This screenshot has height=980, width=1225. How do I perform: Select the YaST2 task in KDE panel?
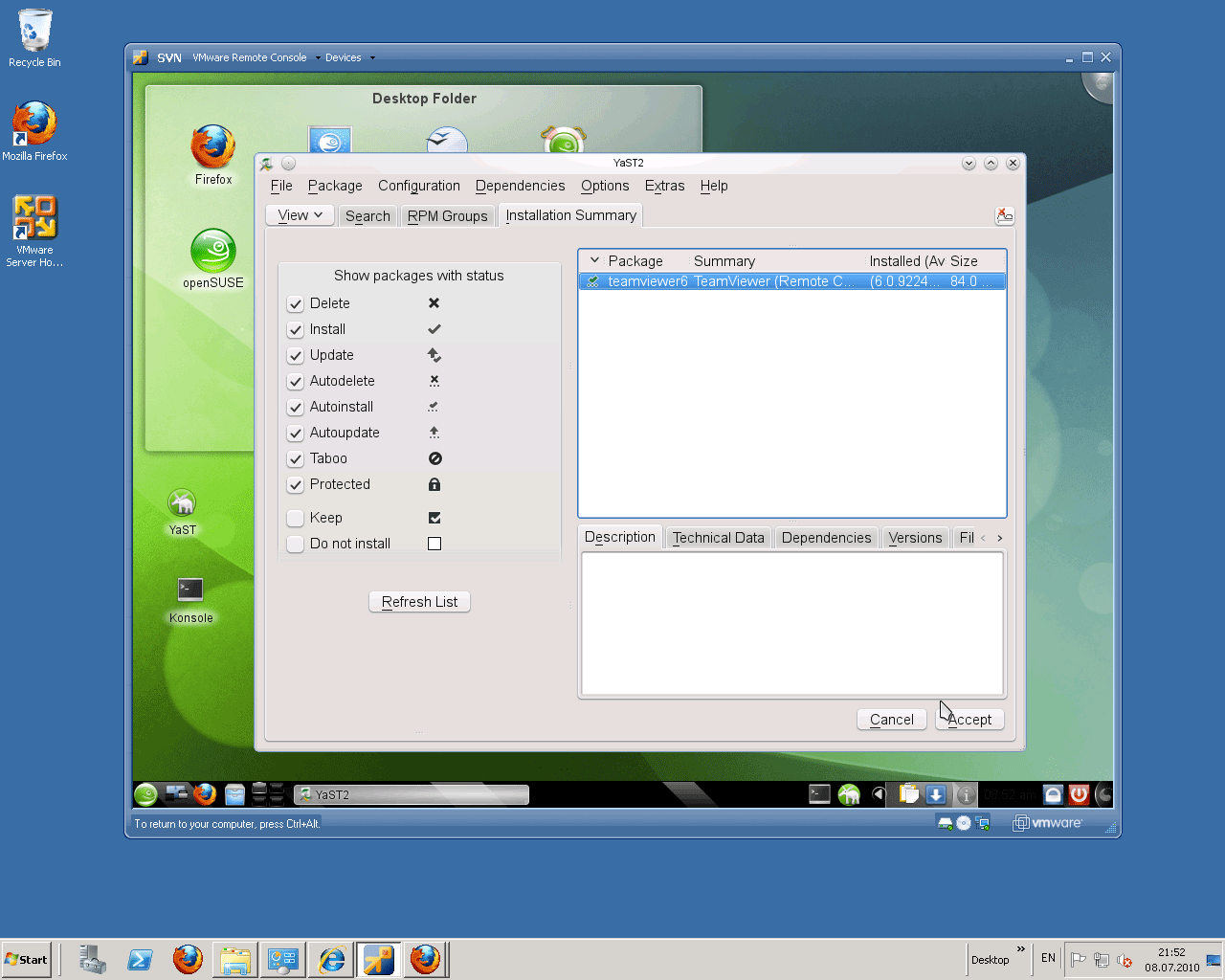pos(412,794)
